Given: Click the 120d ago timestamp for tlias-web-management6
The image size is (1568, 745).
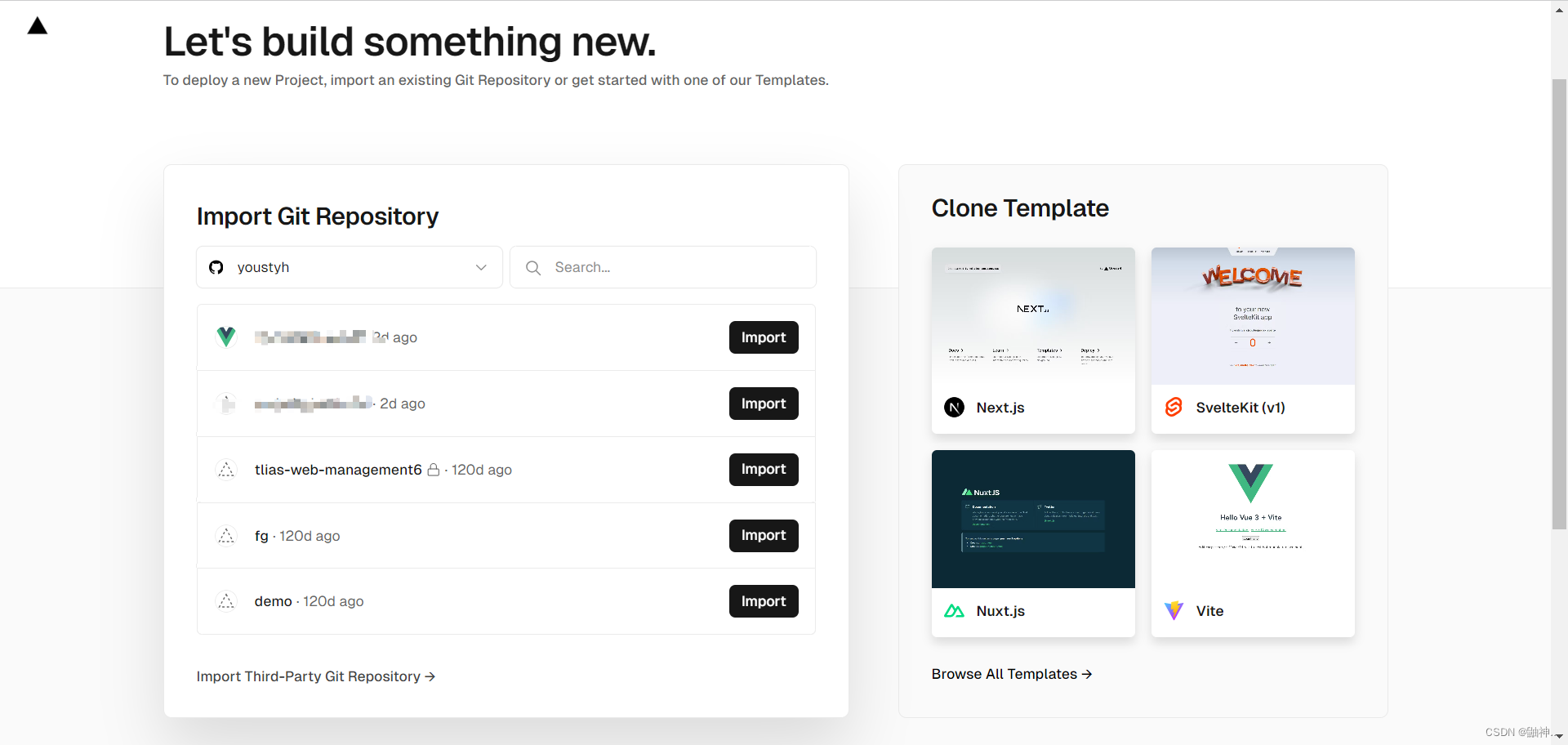Looking at the screenshot, I should pos(482,470).
